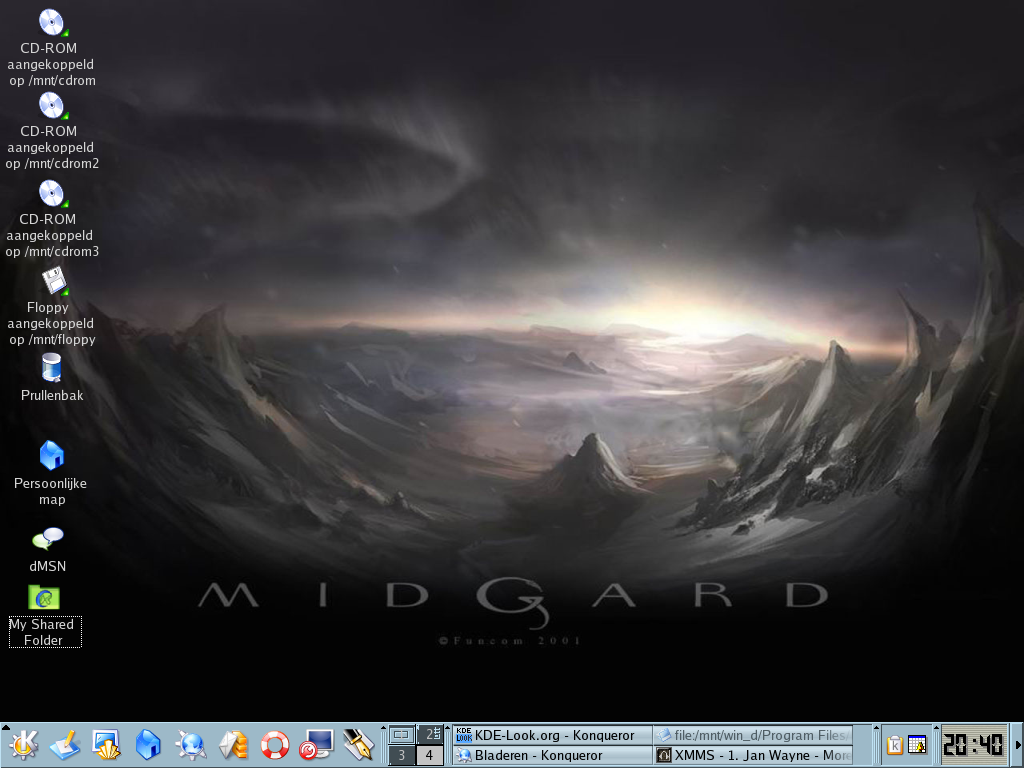
Task: Select the 'Prullenbak' label text
Action: (x=52, y=395)
